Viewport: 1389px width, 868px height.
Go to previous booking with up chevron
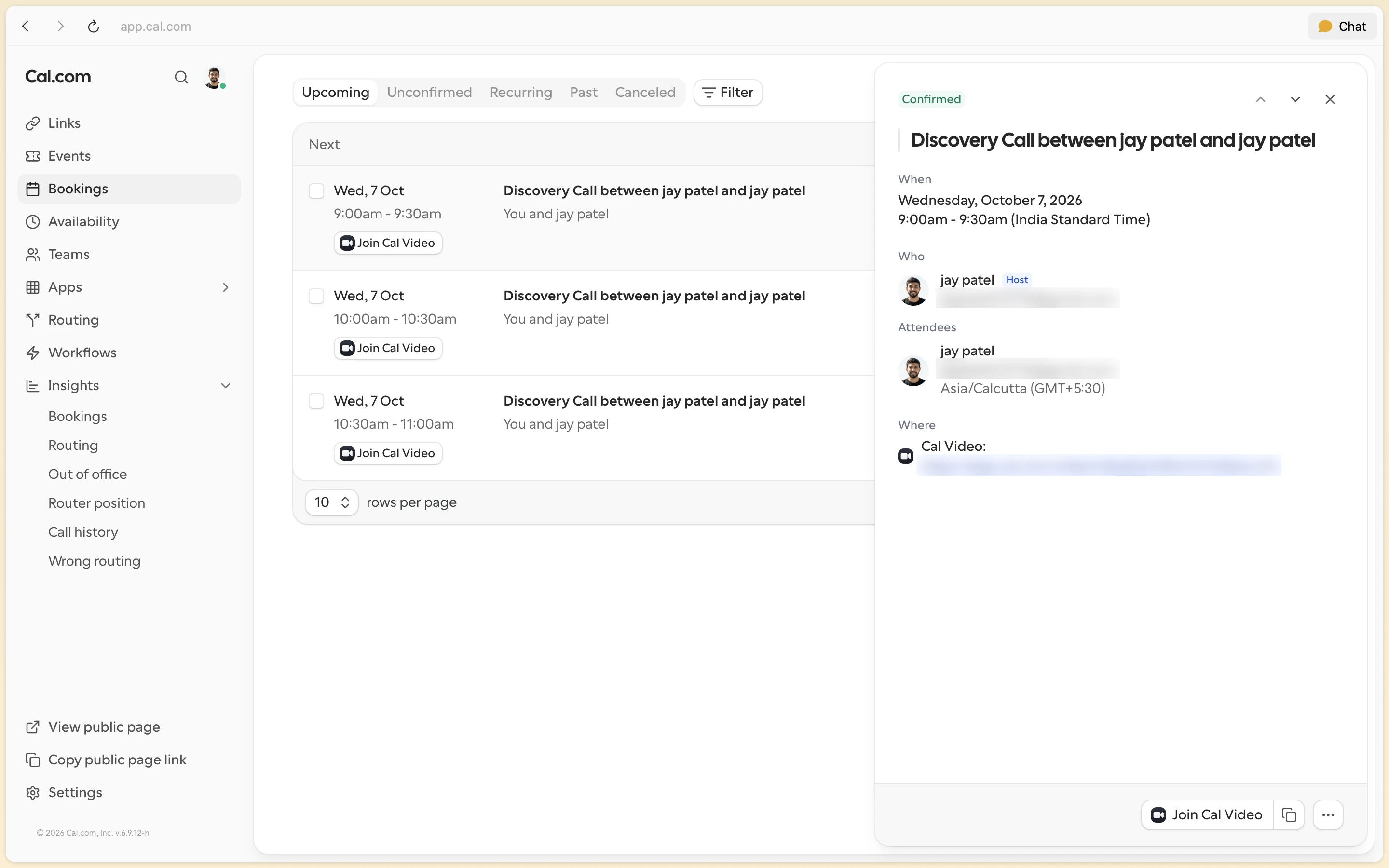click(x=1260, y=99)
